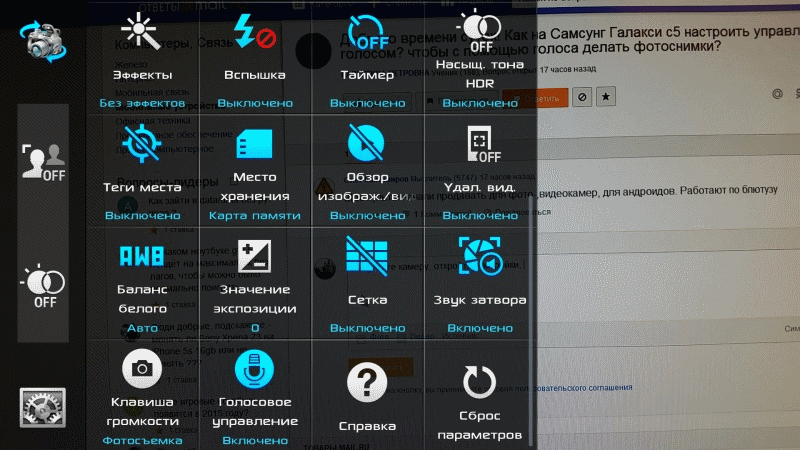Screen dimensions: 800x450
Task: Tap the switch camera icon
Action: (x=43, y=42)
